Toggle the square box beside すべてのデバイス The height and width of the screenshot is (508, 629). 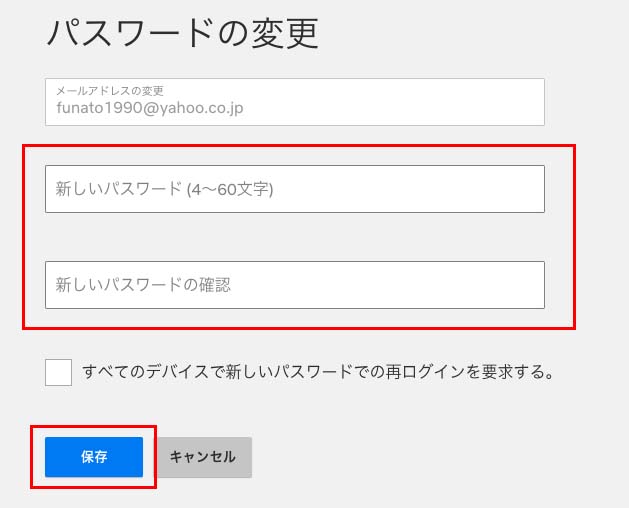point(58,372)
